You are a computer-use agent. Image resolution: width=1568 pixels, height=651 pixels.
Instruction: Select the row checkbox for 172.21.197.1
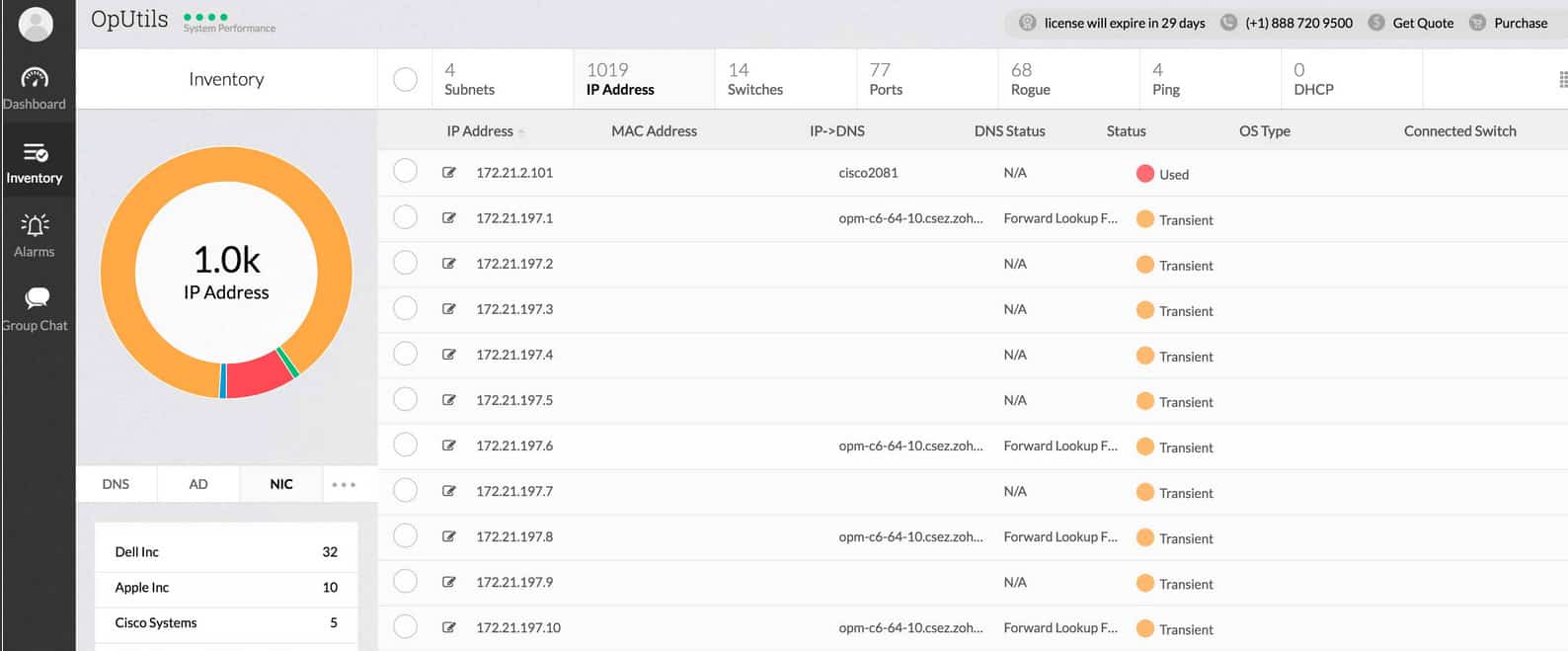405,215
